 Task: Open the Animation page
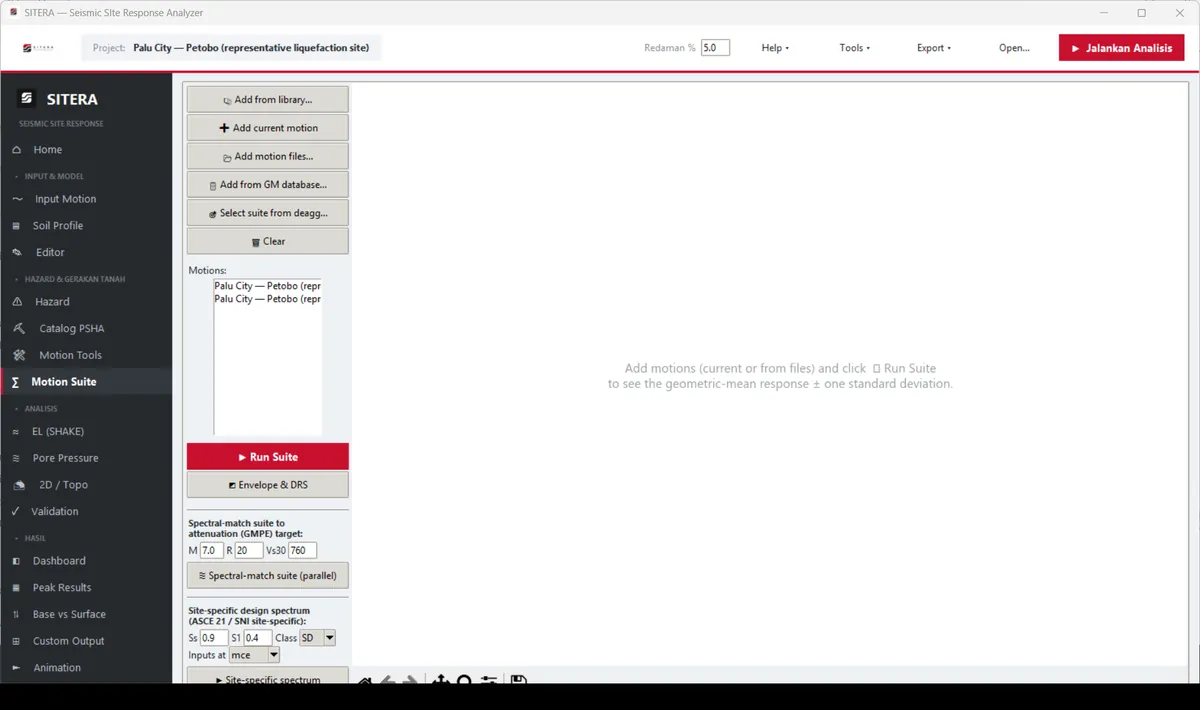click(x=86, y=668)
